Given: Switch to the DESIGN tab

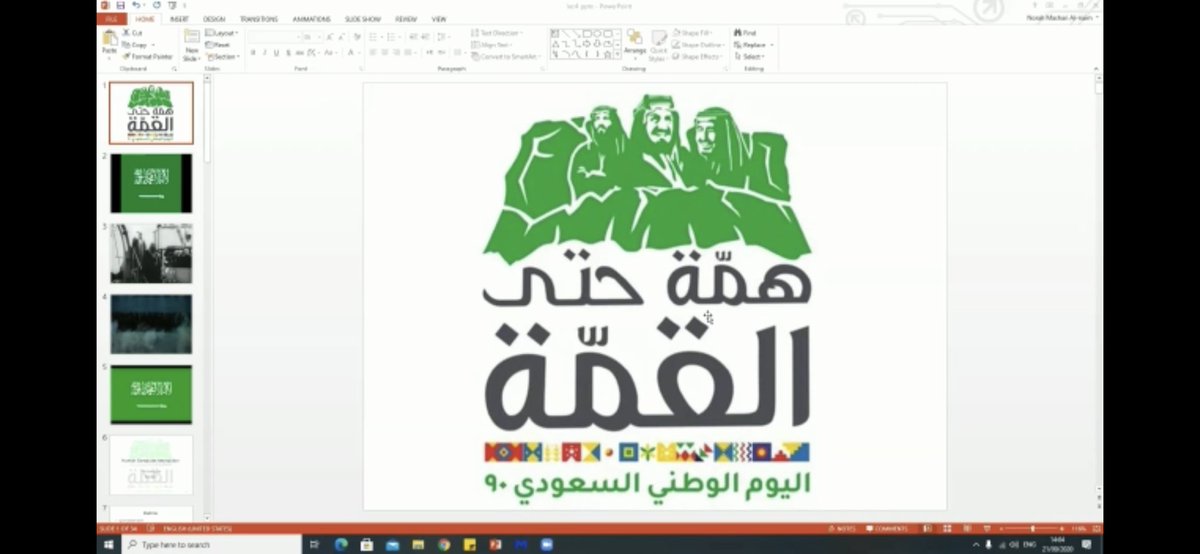Looking at the screenshot, I should (214, 18).
